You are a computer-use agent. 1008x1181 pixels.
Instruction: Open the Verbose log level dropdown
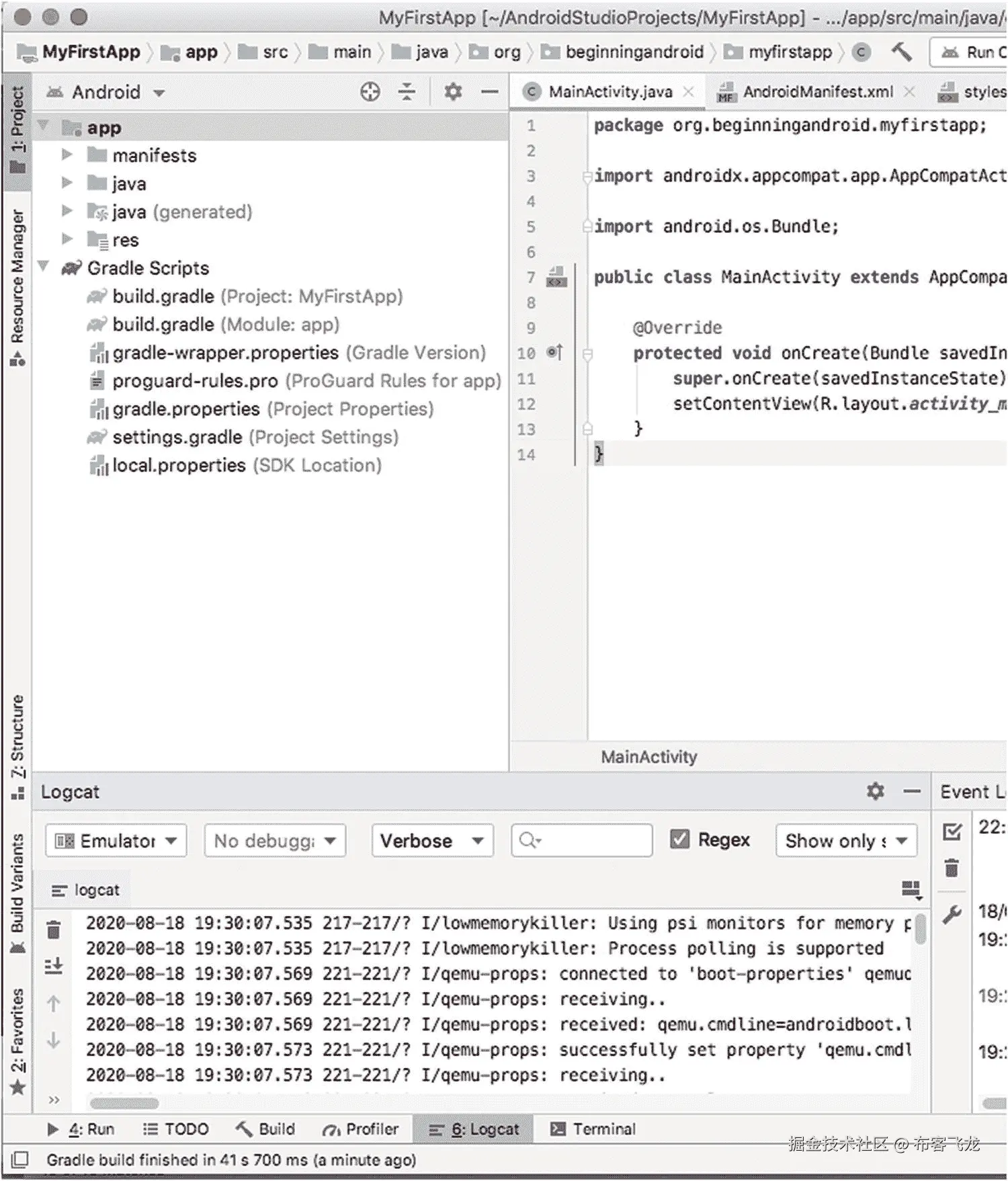coord(432,840)
